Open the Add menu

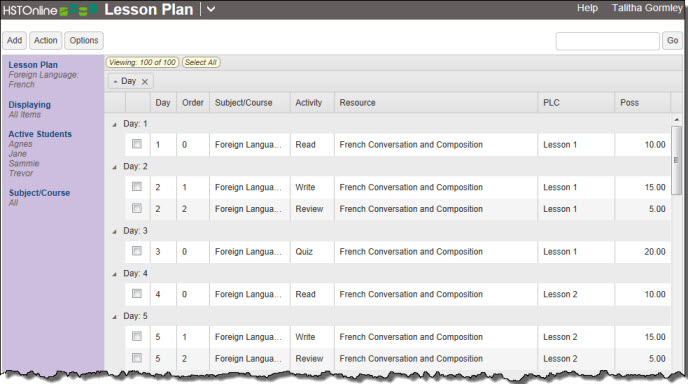pyautogui.click(x=14, y=40)
